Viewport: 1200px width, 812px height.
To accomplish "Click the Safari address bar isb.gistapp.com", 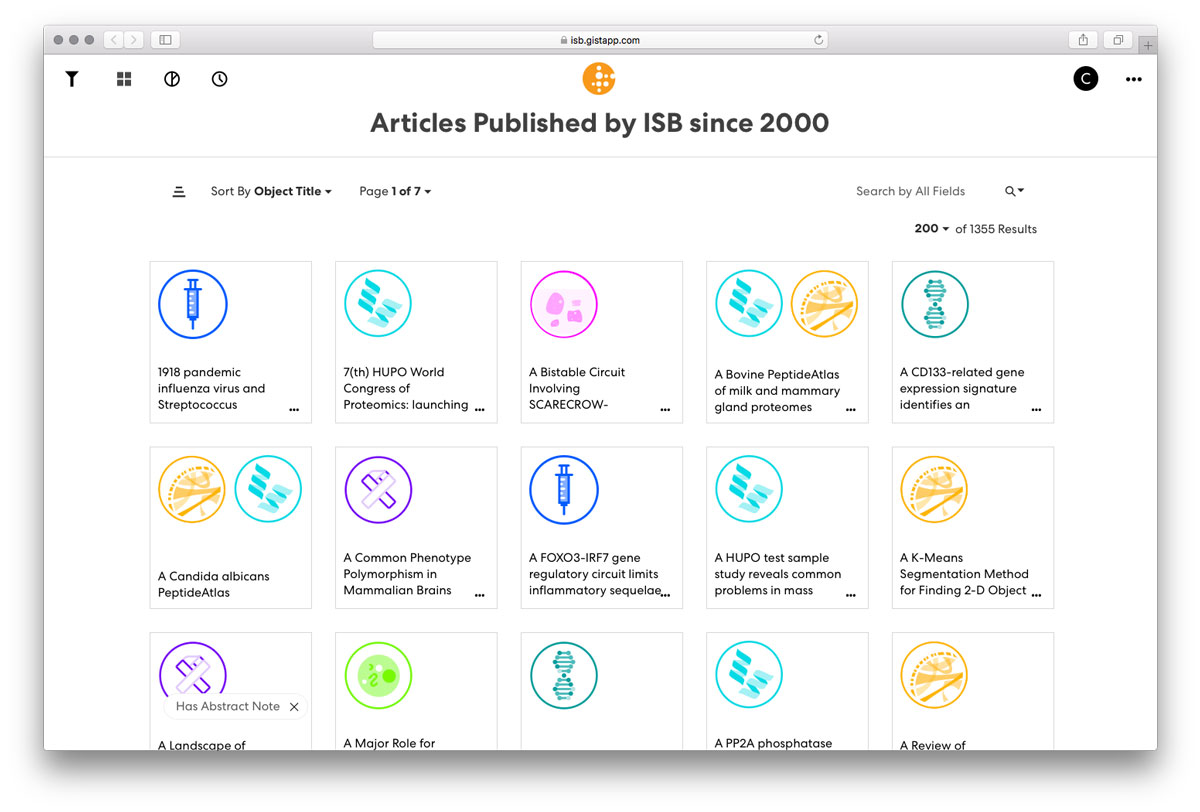I will (600, 40).
